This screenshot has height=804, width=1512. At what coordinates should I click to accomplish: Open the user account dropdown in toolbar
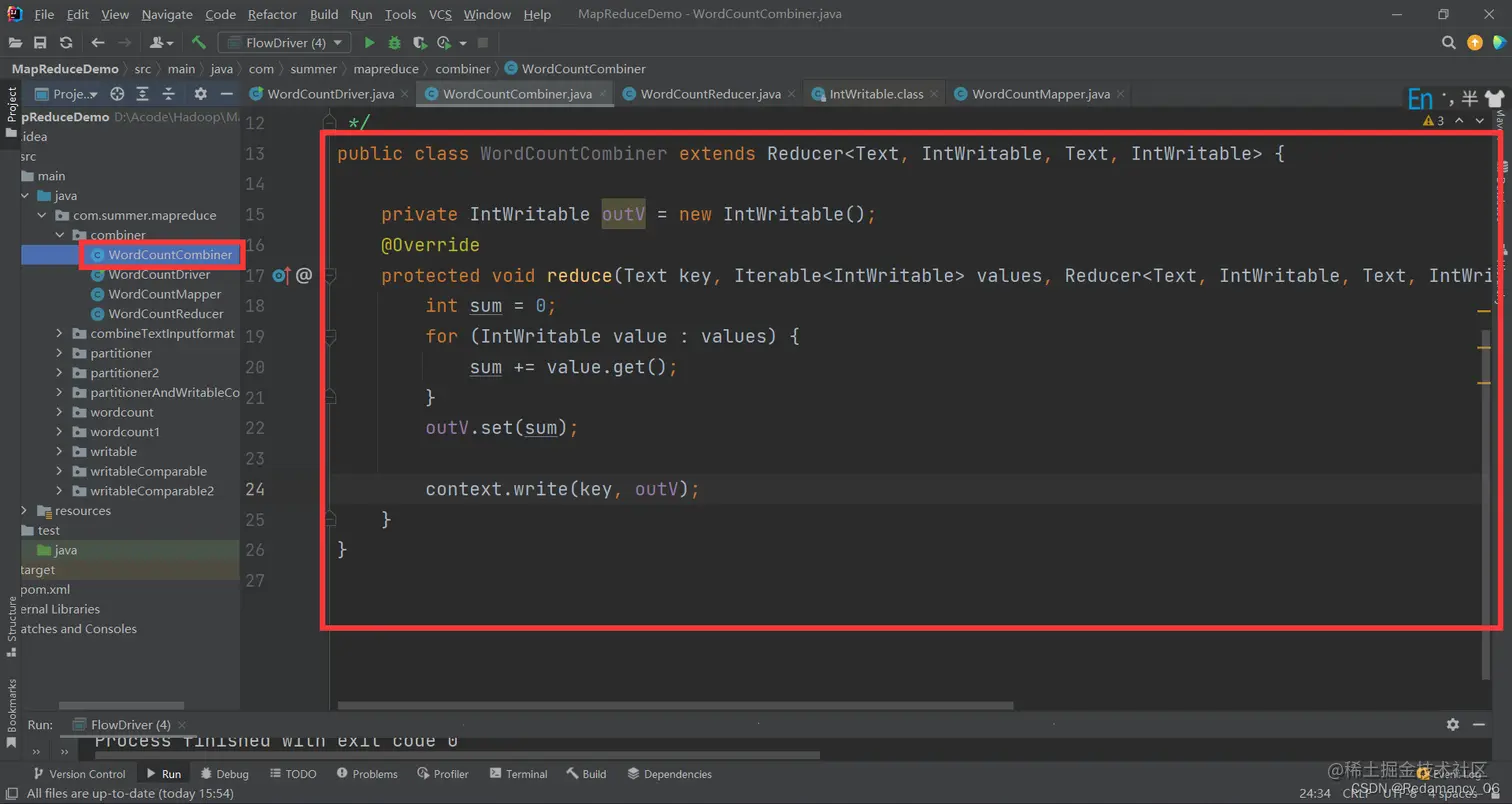(x=161, y=43)
